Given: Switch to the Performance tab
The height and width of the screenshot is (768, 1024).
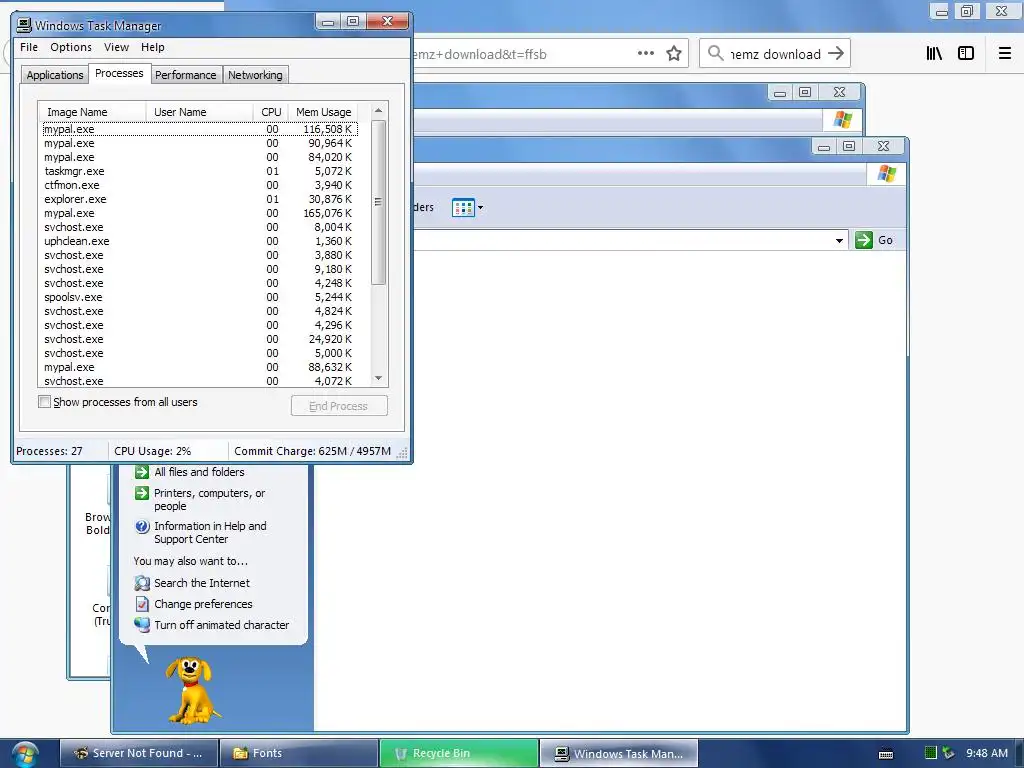Looking at the screenshot, I should pos(185,75).
